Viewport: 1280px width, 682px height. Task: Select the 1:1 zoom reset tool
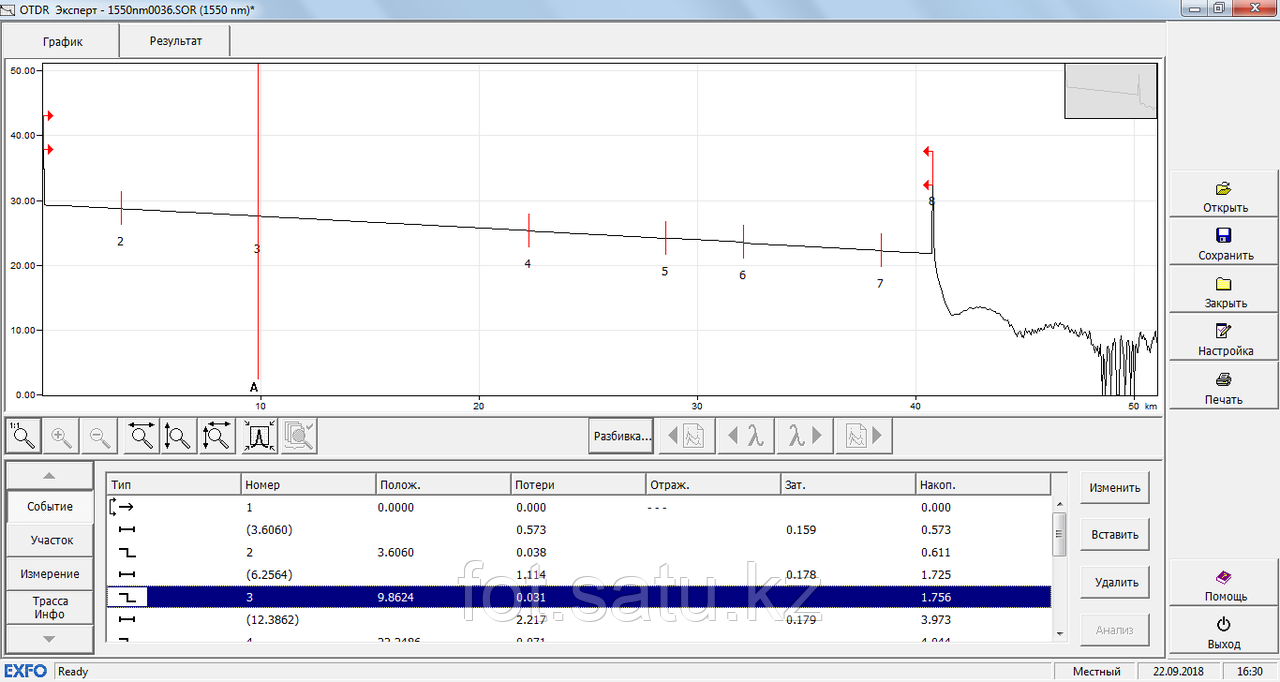[x=24, y=436]
